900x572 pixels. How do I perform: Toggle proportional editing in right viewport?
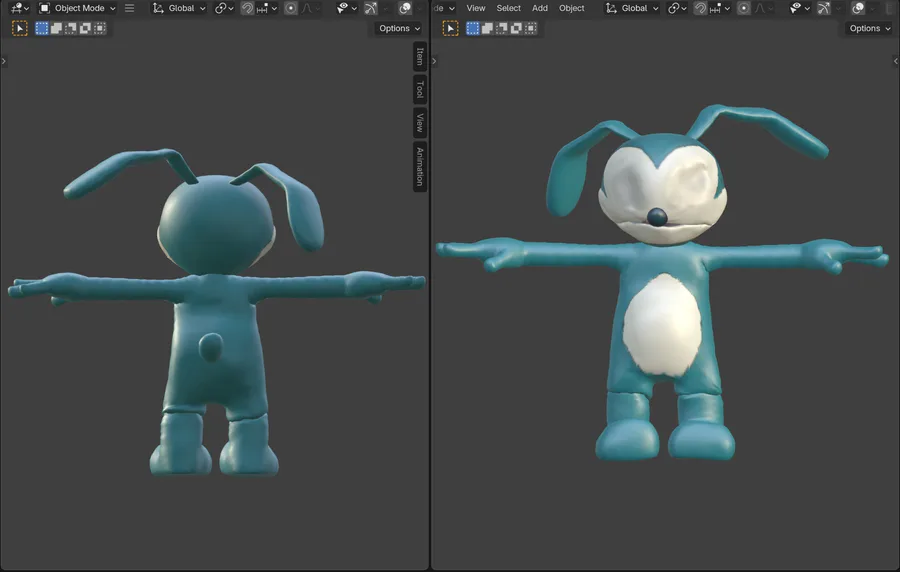(744, 8)
